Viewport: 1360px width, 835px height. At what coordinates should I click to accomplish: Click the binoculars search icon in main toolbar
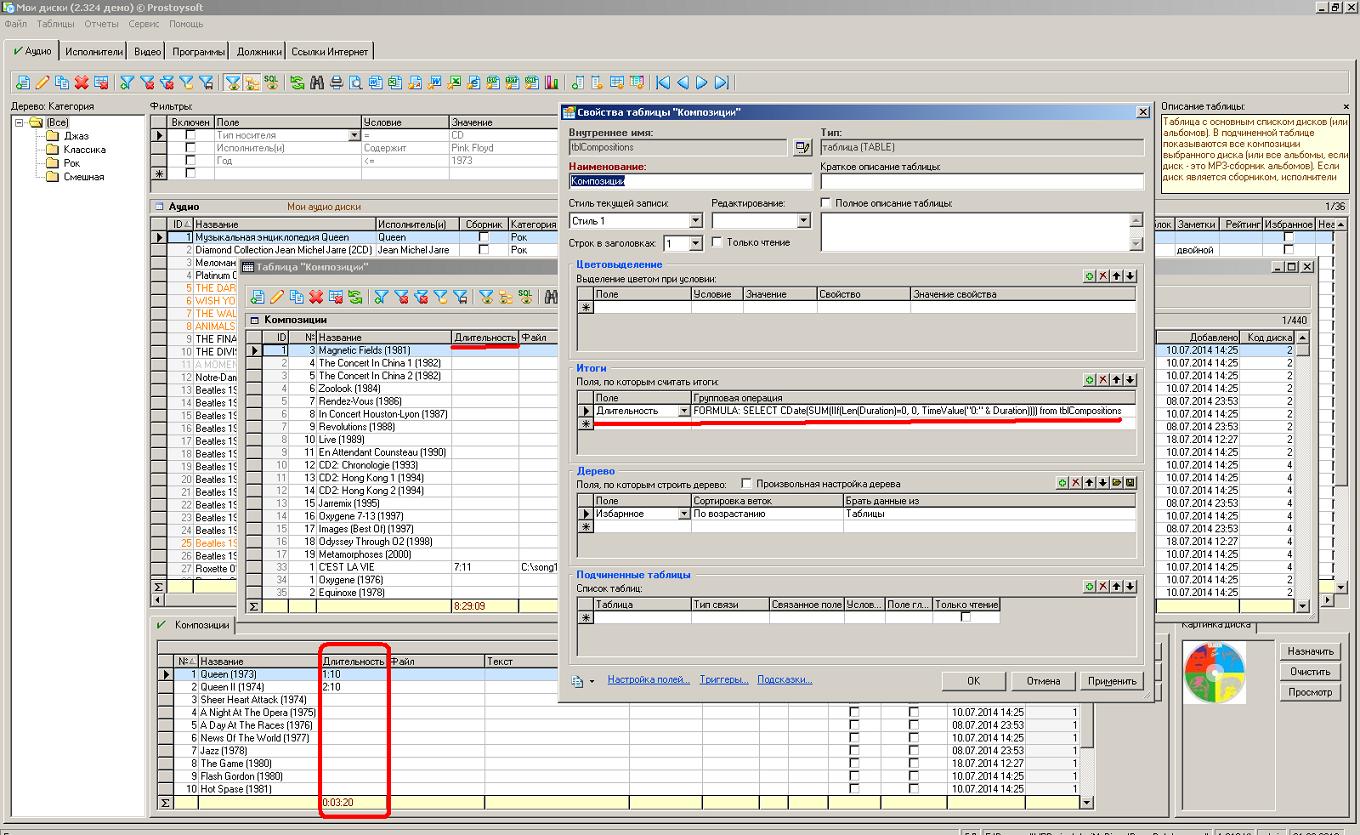click(x=316, y=82)
